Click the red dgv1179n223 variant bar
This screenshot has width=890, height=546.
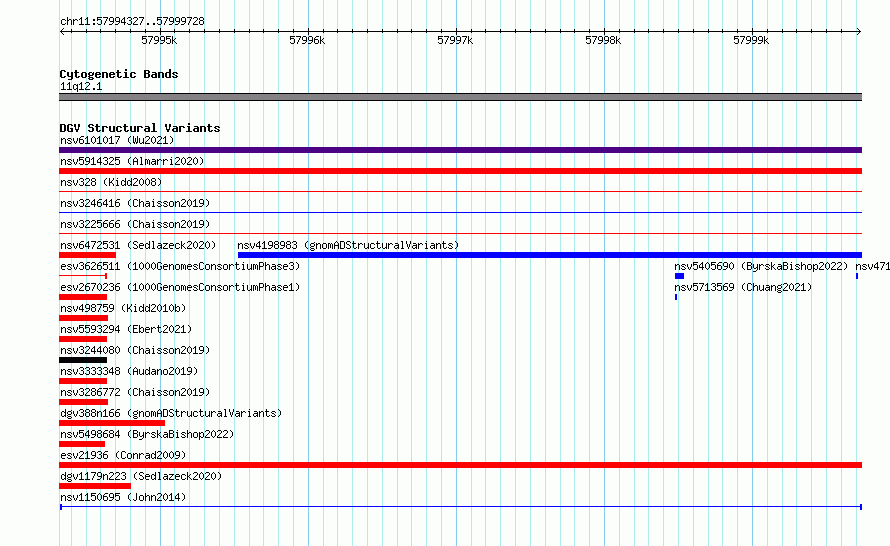tap(95, 486)
